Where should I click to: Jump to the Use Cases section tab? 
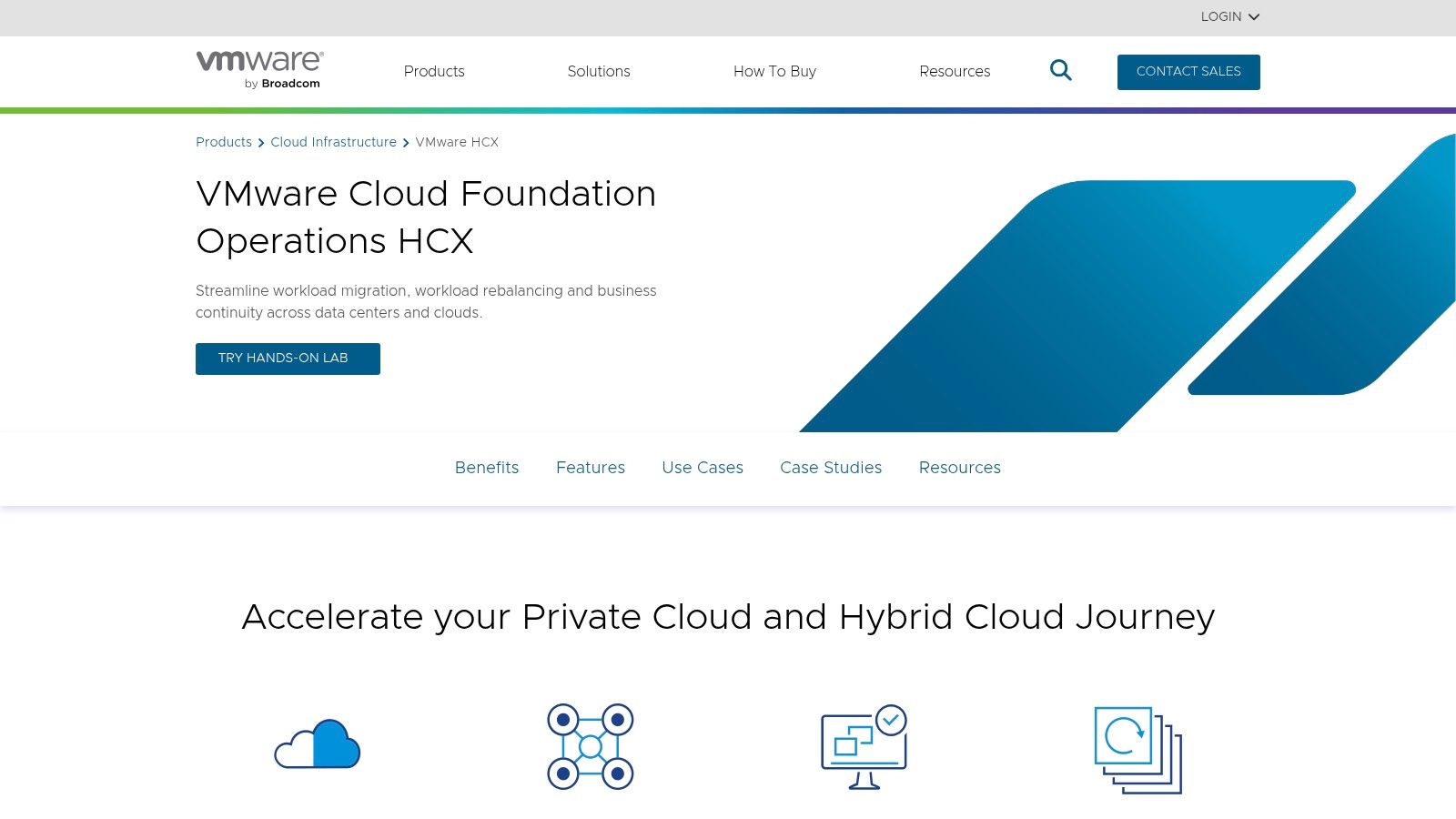(703, 468)
